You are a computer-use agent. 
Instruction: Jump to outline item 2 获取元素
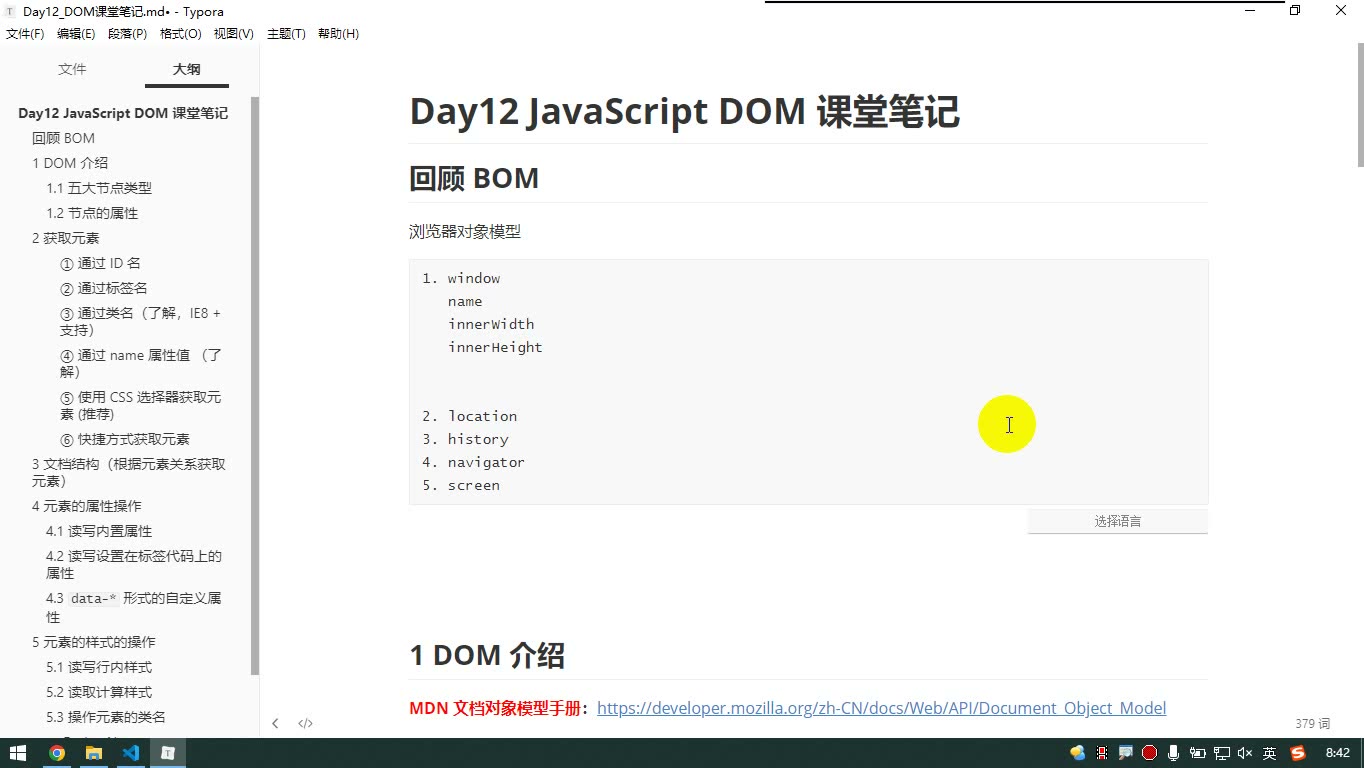[x=66, y=238]
